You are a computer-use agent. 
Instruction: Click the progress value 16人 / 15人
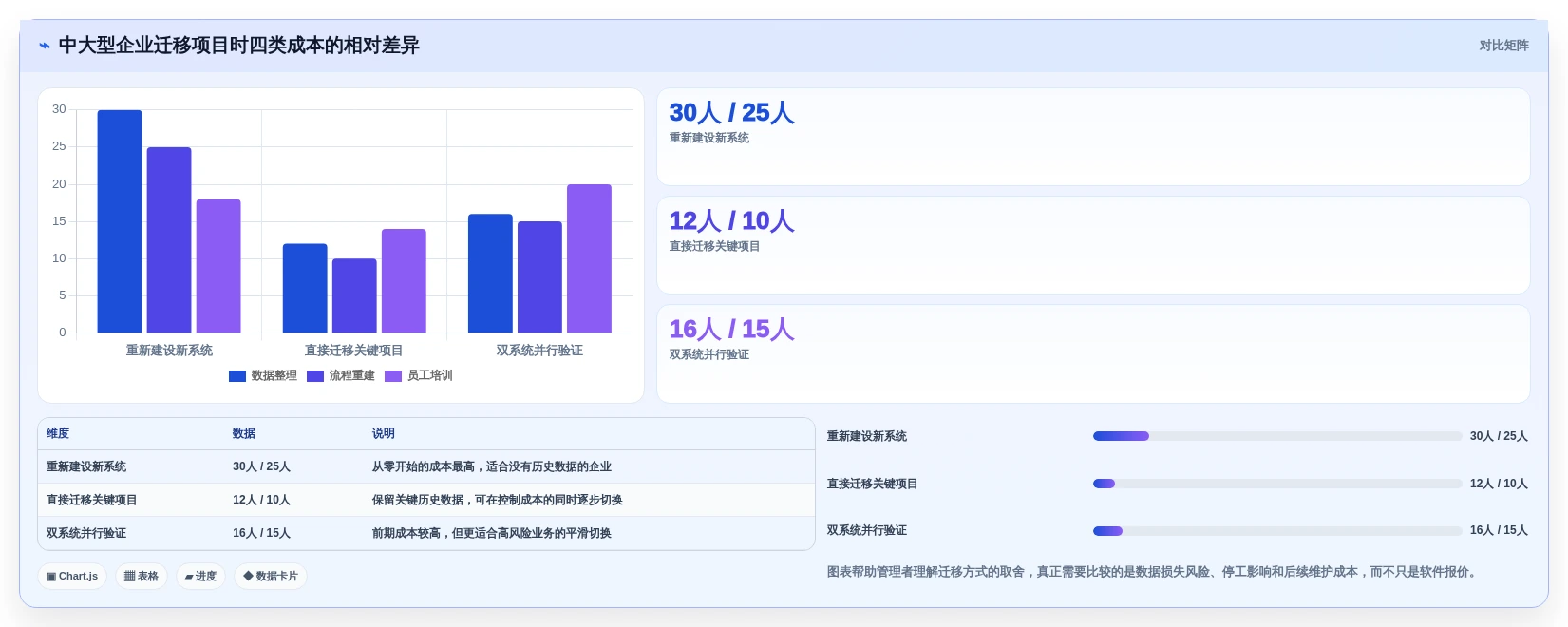[x=1499, y=530]
